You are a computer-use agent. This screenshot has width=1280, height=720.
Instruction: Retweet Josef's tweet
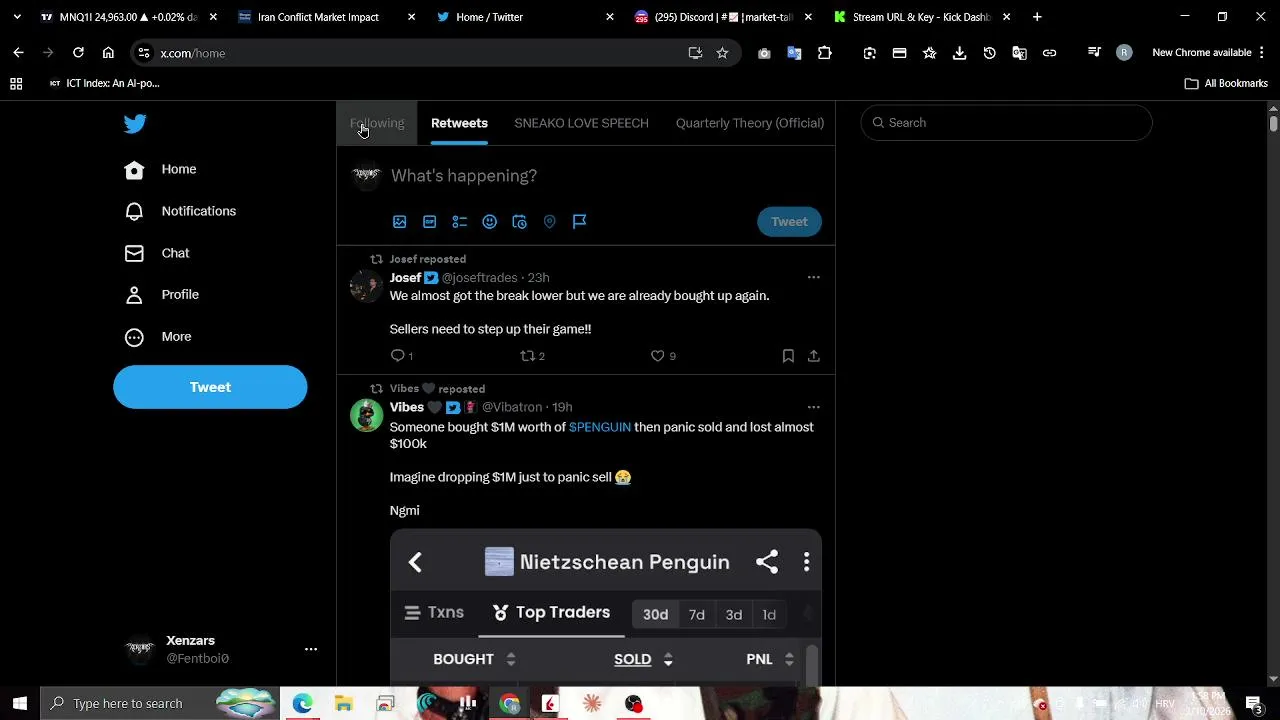pyautogui.click(x=528, y=356)
